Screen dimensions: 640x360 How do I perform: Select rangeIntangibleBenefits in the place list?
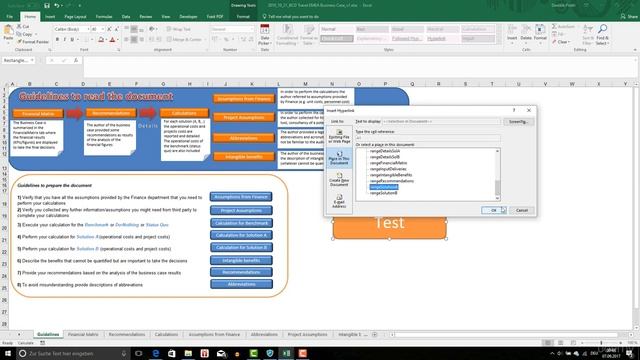point(391,175)
